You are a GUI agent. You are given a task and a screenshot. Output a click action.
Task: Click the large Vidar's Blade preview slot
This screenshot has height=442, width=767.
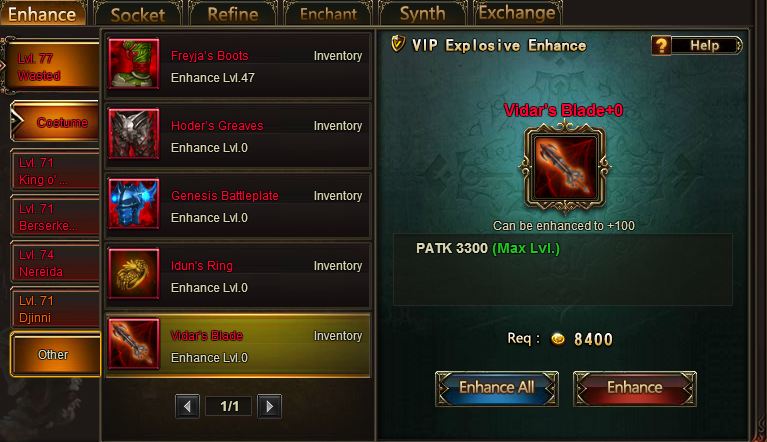coord(565,168)
